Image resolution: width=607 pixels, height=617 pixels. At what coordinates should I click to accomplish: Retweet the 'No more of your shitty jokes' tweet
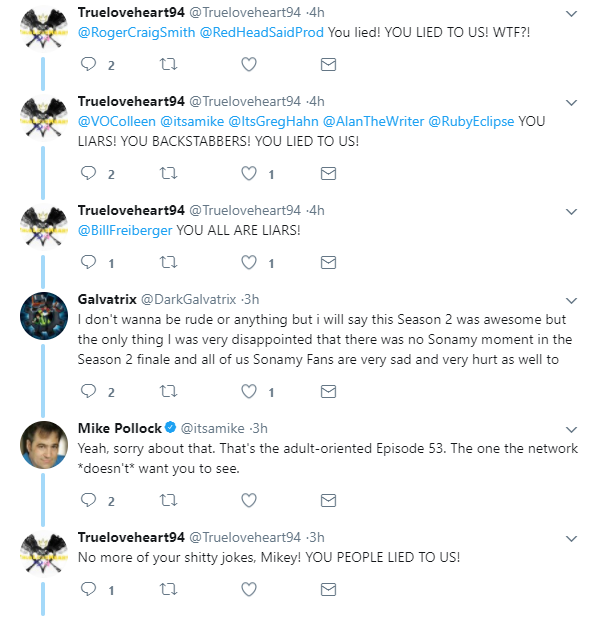click(x=168, y=589)
